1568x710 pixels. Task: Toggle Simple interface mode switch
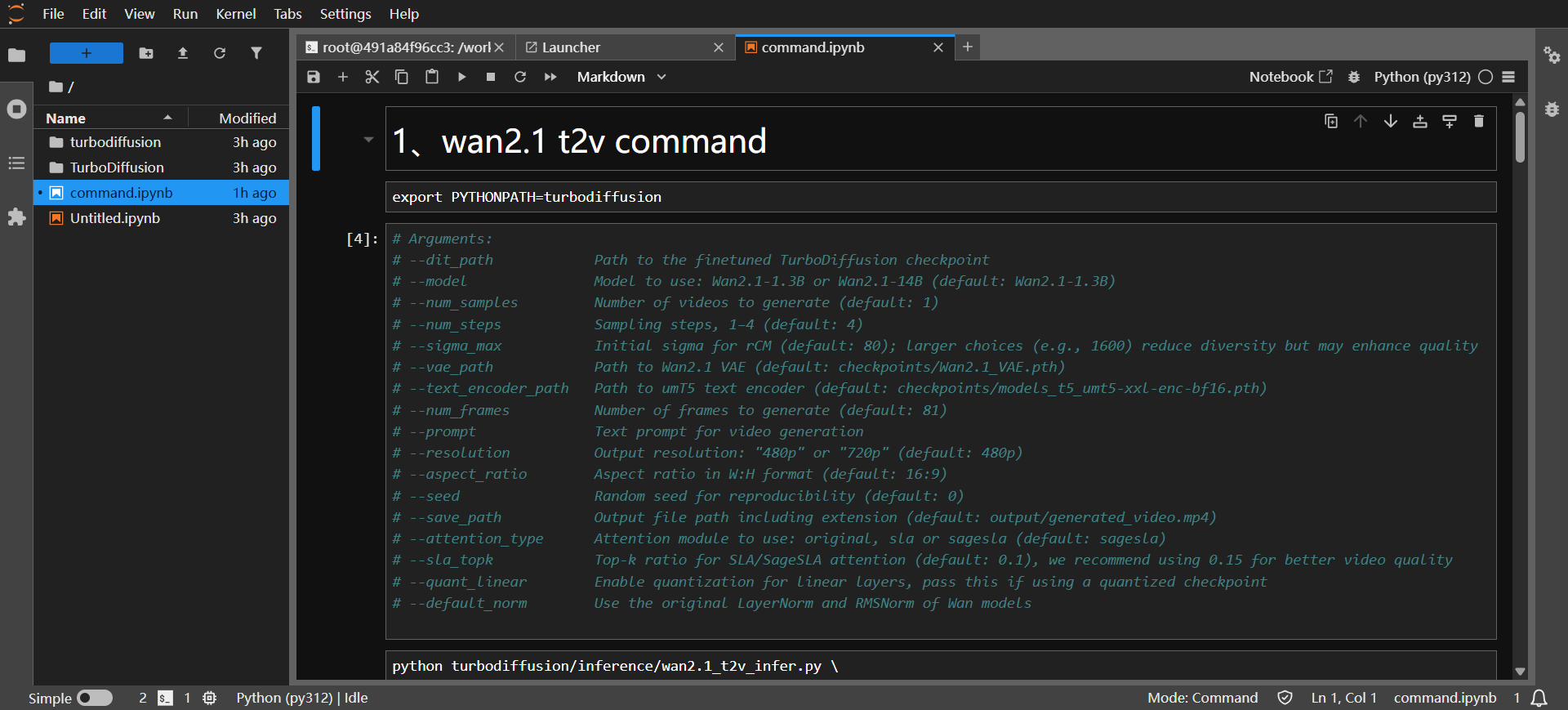[x=95, y=698]
